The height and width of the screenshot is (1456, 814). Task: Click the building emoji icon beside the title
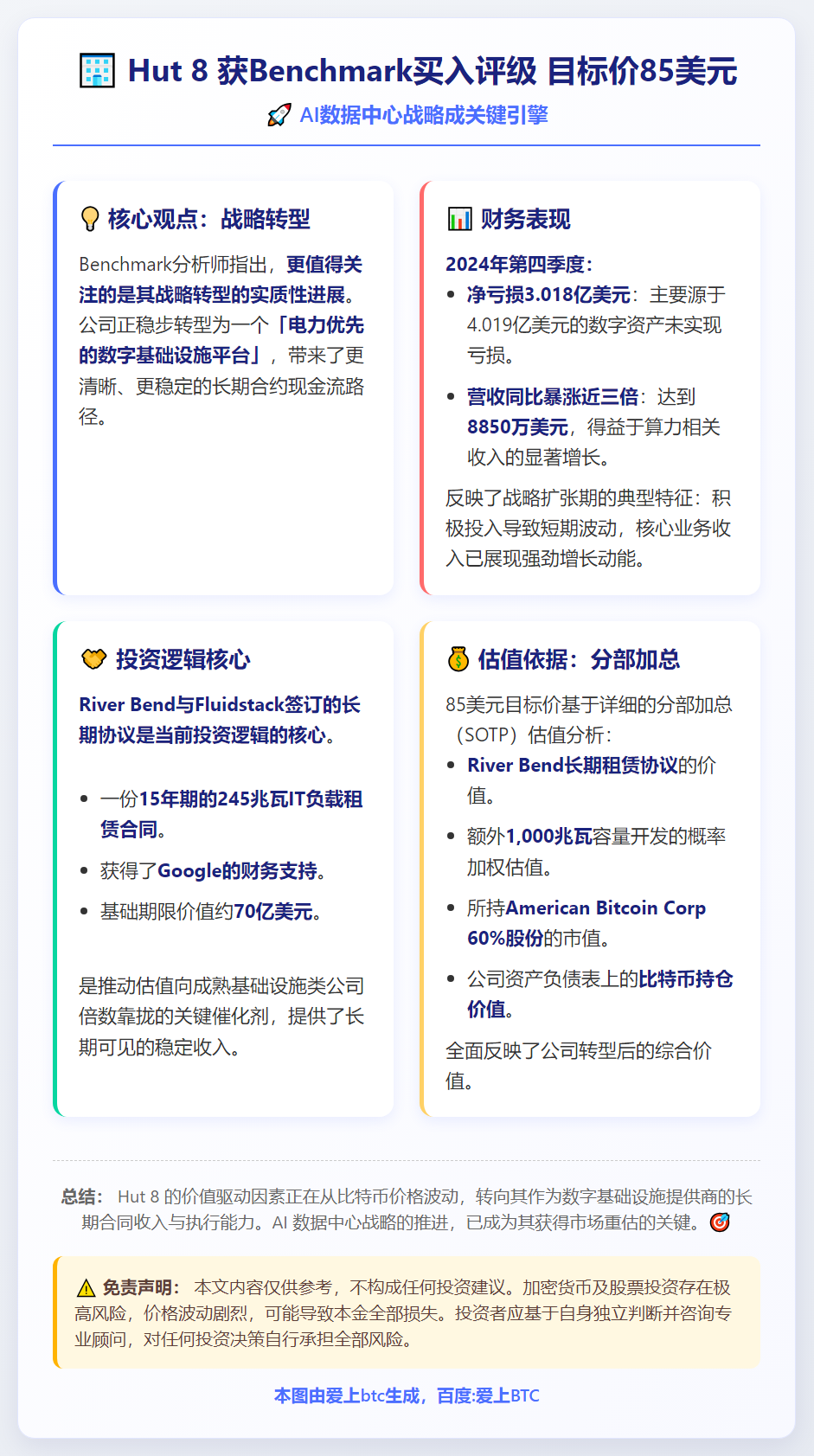click(x=97, y=70)
